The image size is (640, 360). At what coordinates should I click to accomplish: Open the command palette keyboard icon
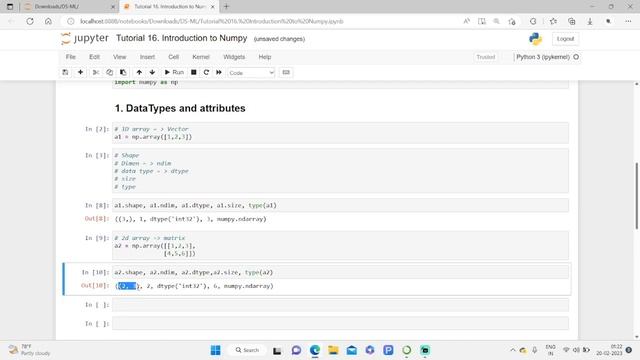[286, 72]
